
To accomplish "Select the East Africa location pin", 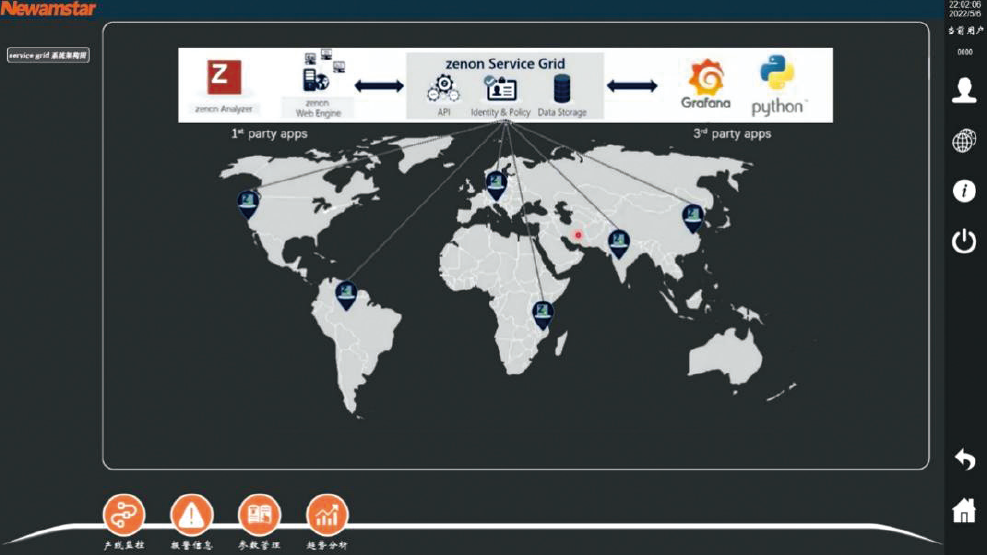I will tap(542, 315).
